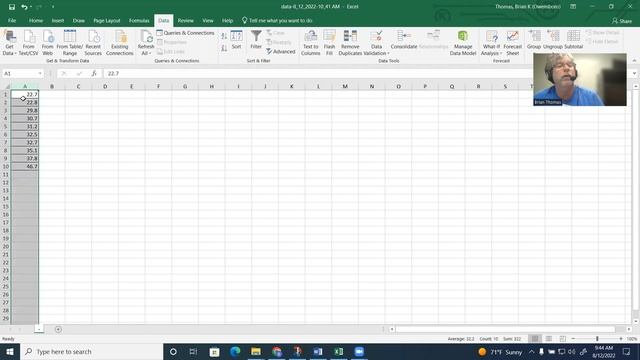Open the Help tab
This screenshot has width=640, height=360.
227,20
